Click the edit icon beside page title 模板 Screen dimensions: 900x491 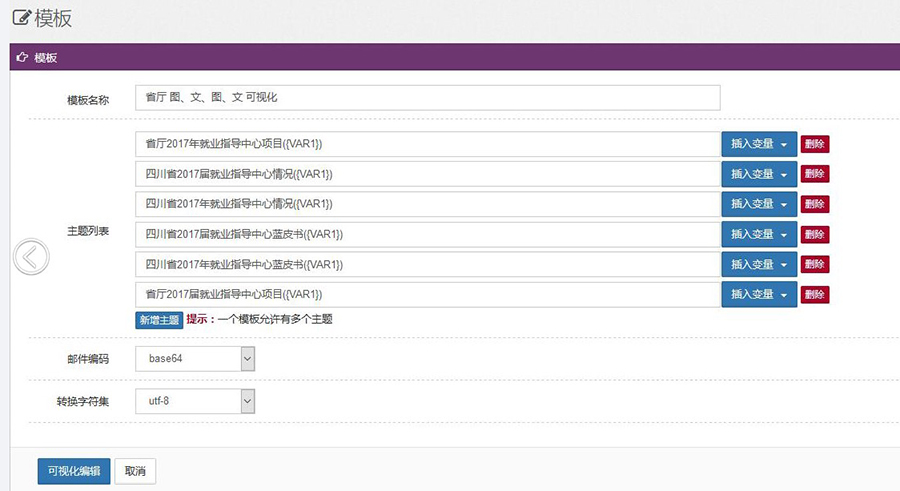pyautogui.click(x=20, y=17)
